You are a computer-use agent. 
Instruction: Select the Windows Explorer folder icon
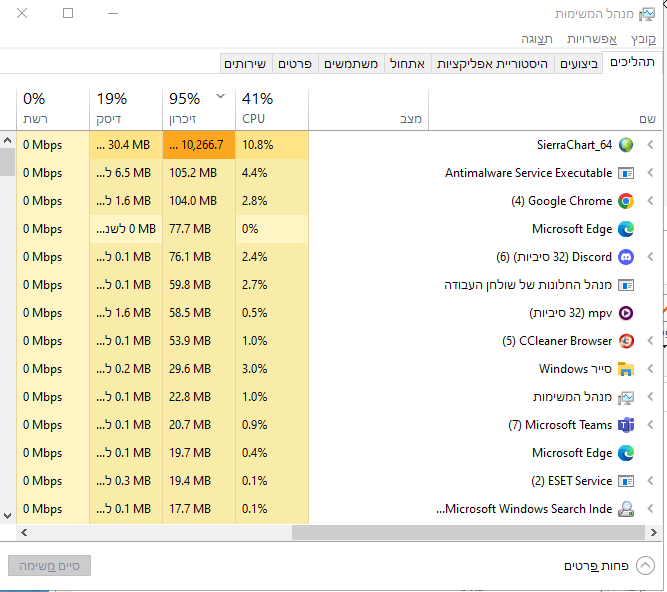[626, 369]
